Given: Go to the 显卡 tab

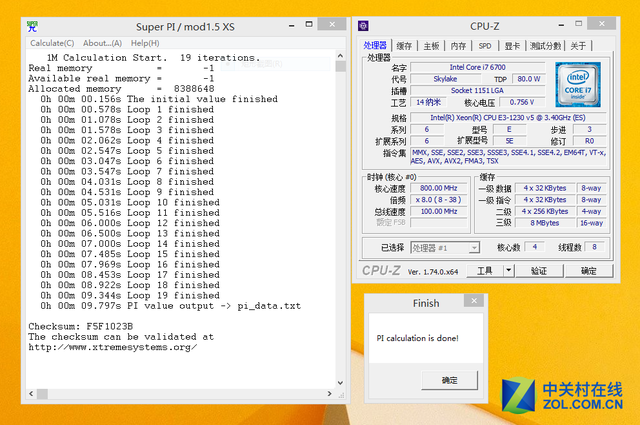Looking at the screenshot, I should (x=512, y=46).
